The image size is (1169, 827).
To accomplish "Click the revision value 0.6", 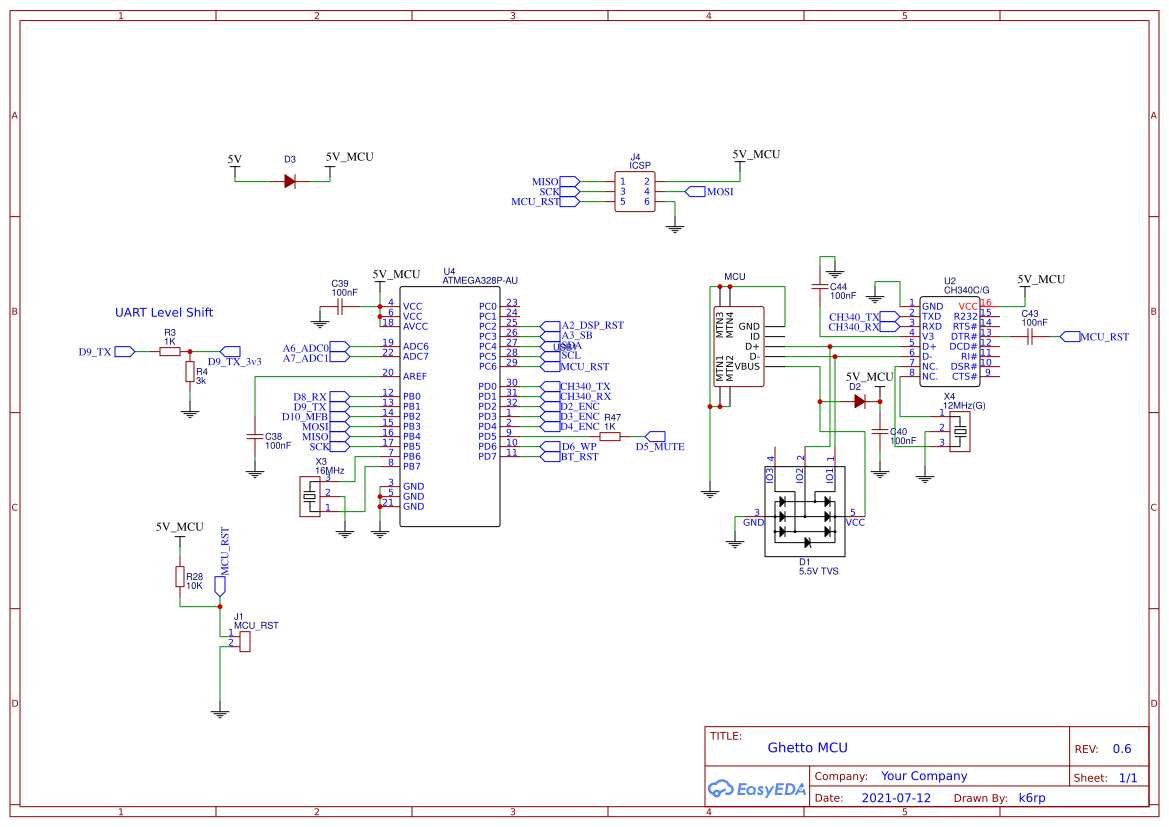I will pyautogui.click(x=1122, y=748).
